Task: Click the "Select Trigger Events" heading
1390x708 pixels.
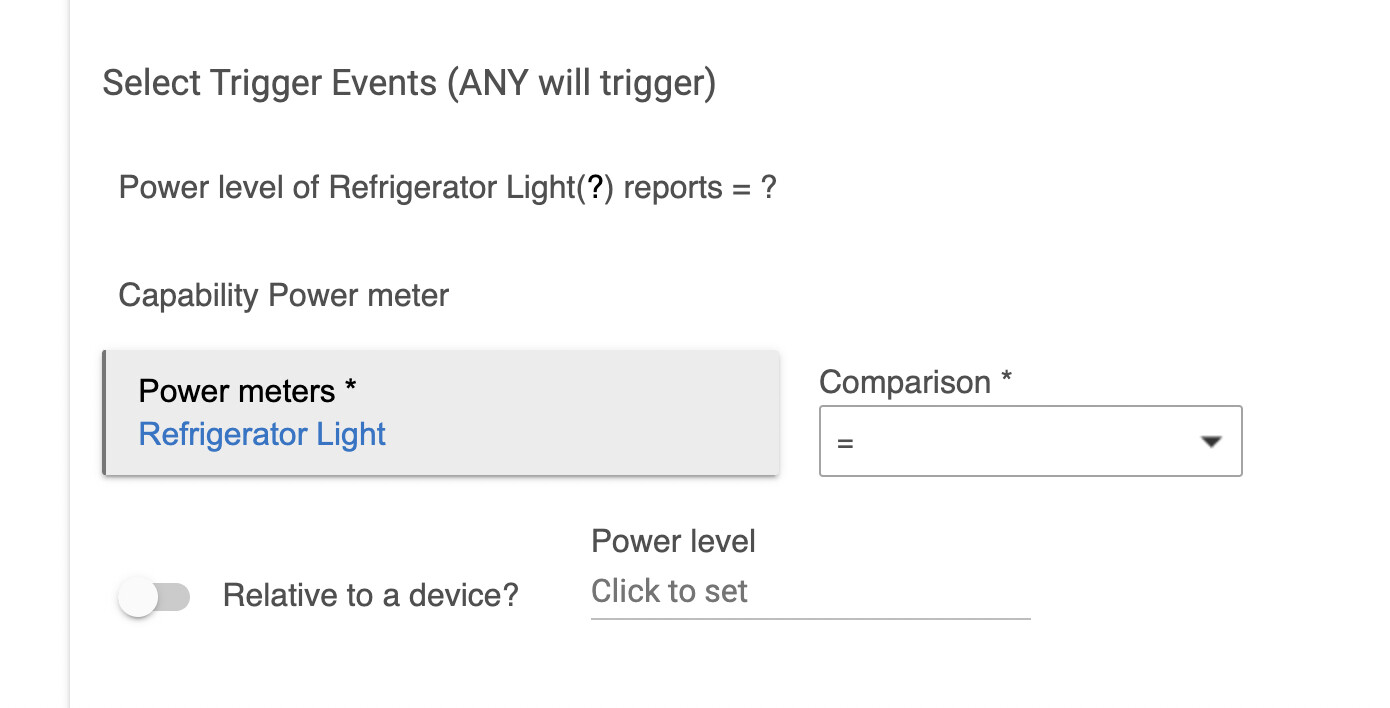Action: click(270, 83)
